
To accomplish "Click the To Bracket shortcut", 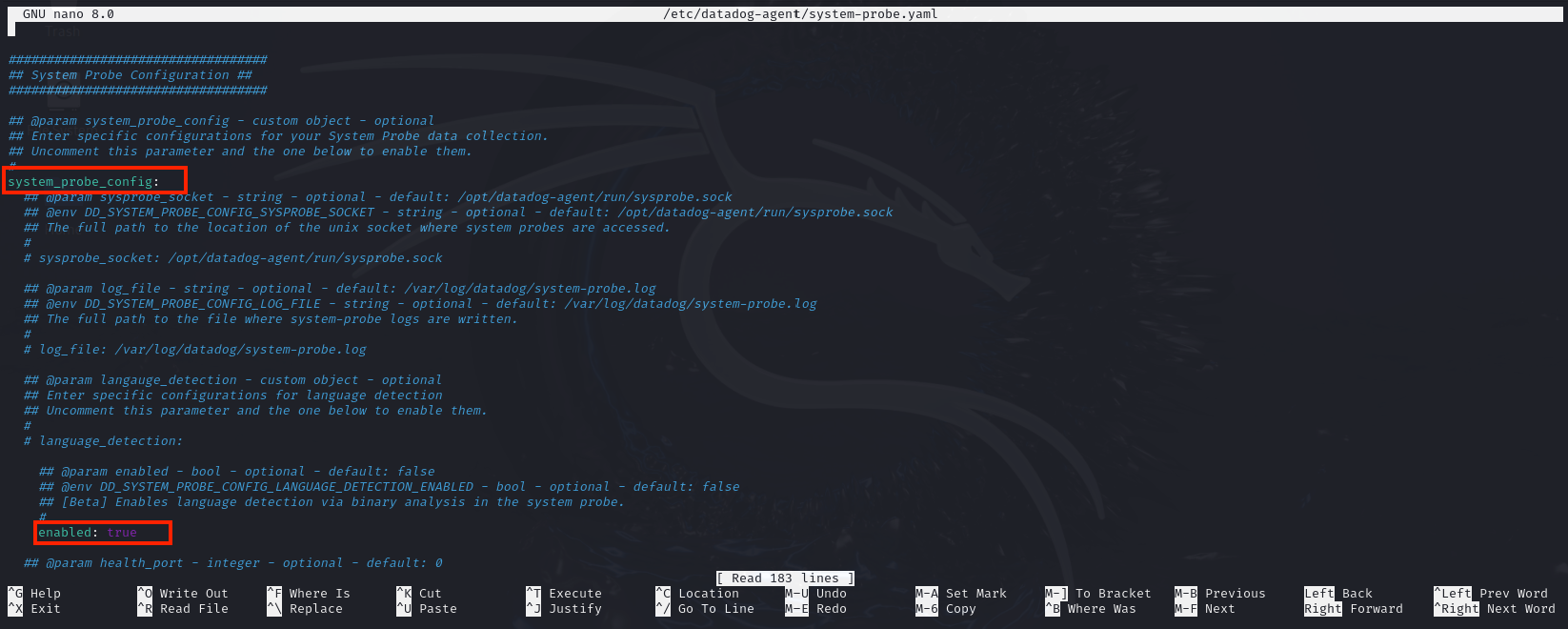I will pyautogui.click(x=1097, y=594).
